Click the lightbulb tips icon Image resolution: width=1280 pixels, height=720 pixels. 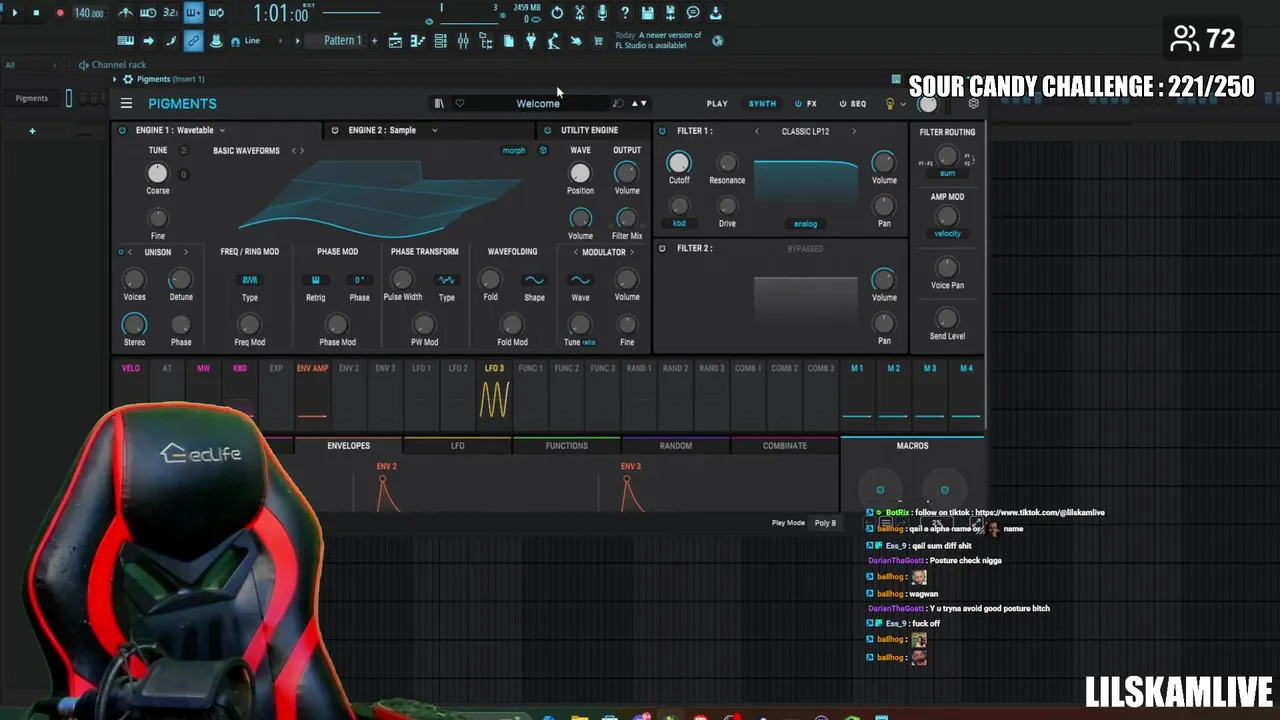point(889,103)
